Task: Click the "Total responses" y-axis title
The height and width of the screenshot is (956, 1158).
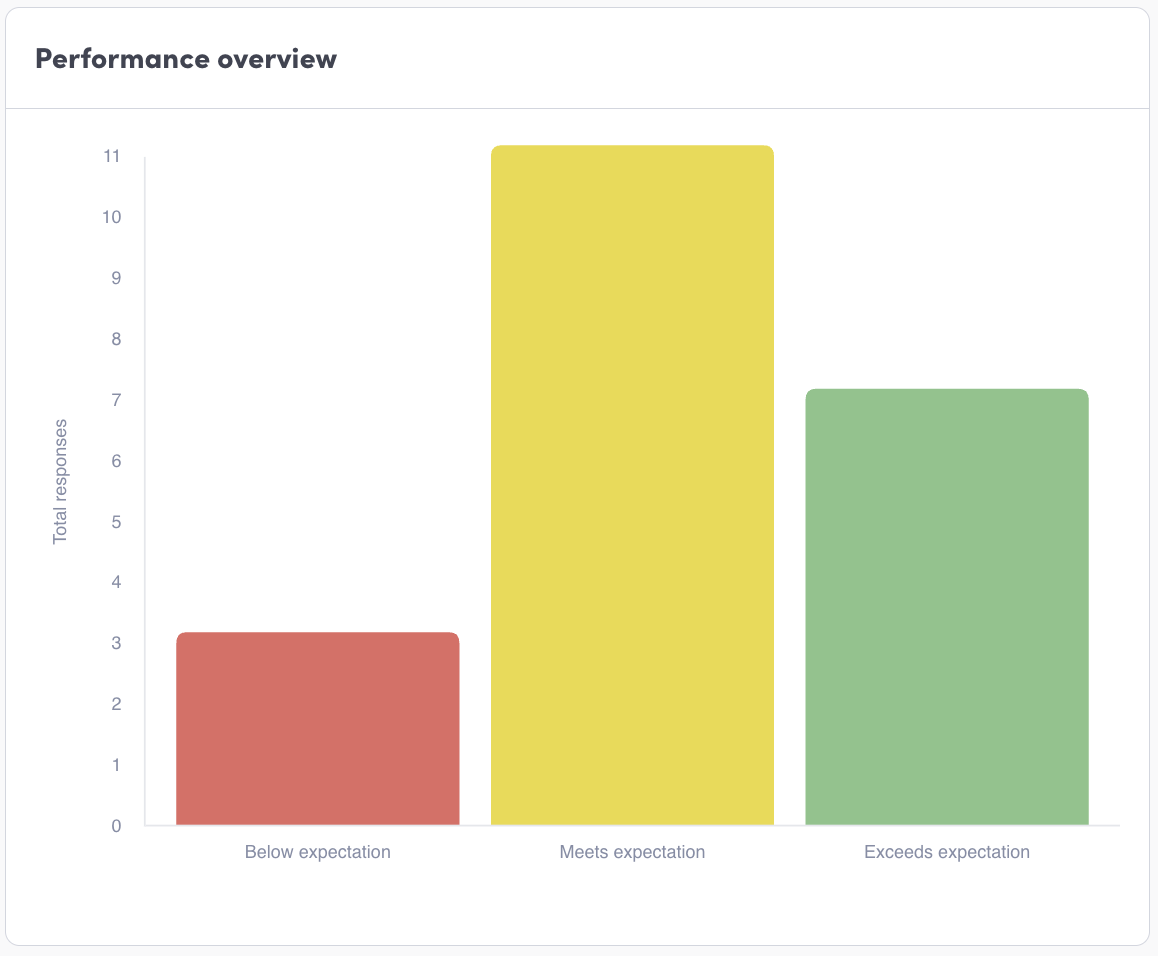Action: click(x=60, y=481)
